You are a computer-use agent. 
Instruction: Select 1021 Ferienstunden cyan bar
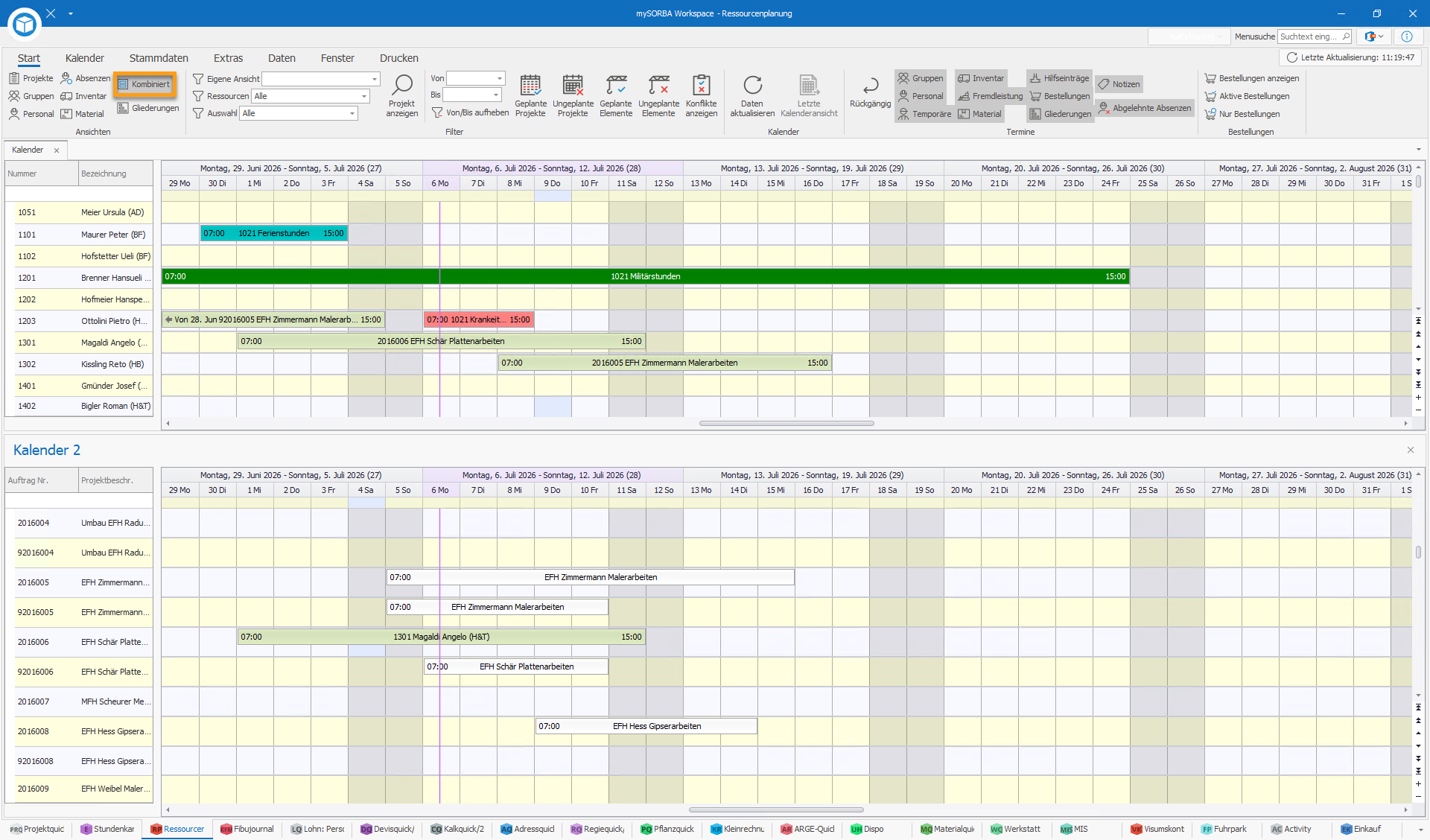[273, 233]
